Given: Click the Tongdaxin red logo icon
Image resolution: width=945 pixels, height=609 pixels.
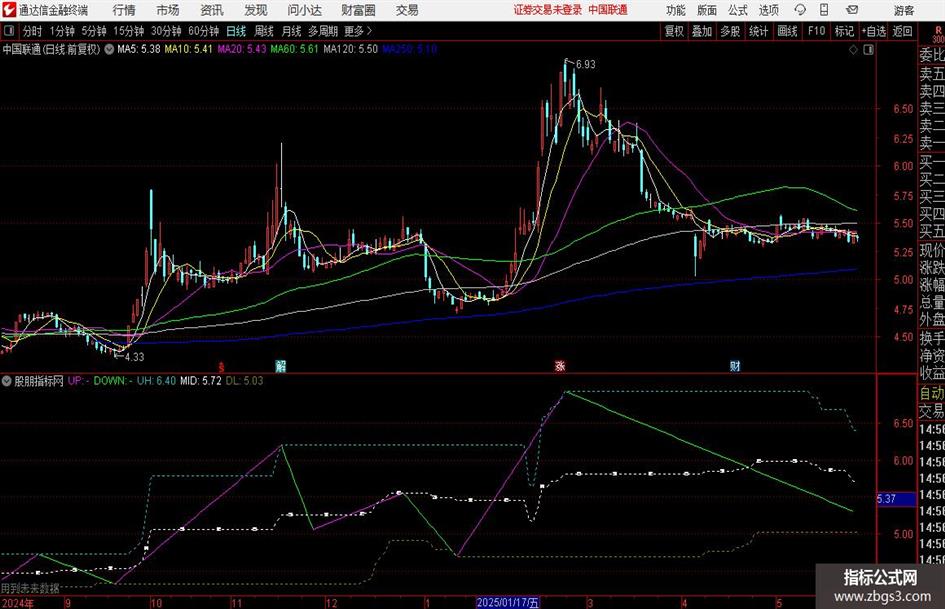Looking at the screenshot, I should point(9,10).
